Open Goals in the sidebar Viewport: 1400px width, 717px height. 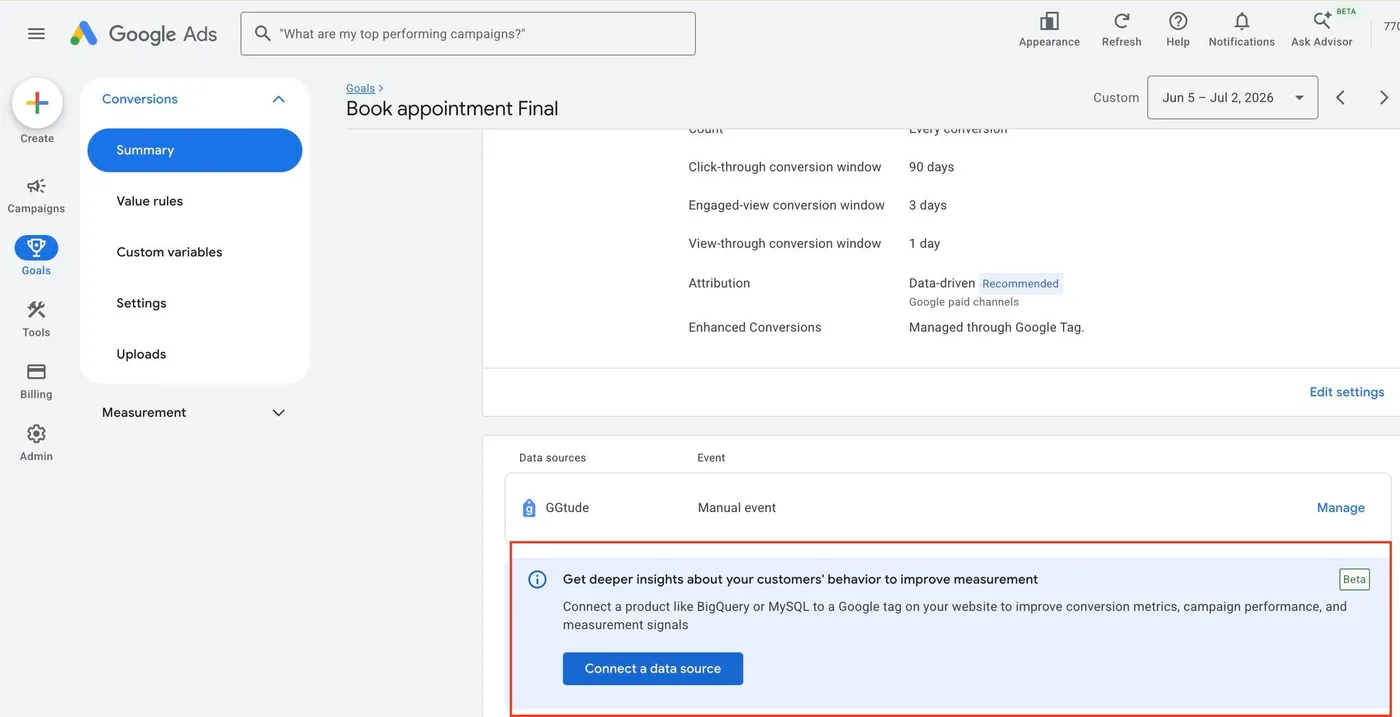point(36,256)
